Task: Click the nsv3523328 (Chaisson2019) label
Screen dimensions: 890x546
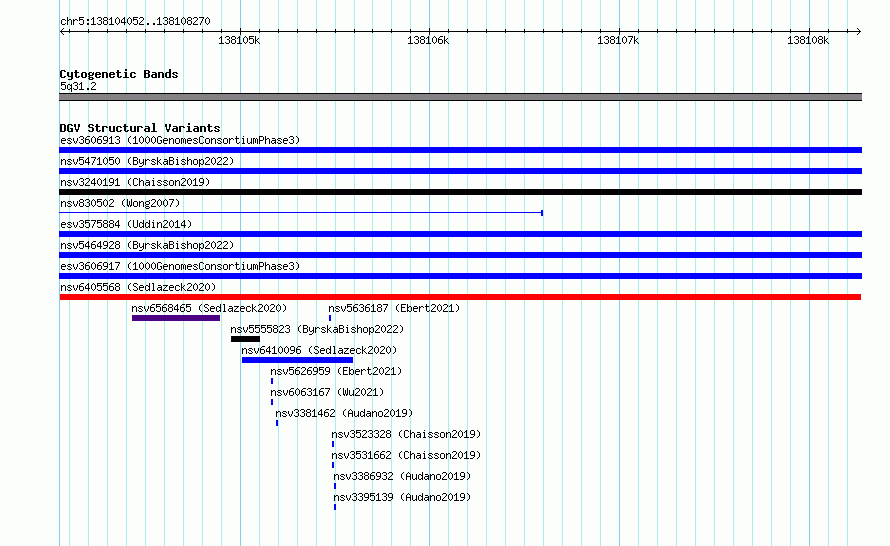Action: (406, 434)
